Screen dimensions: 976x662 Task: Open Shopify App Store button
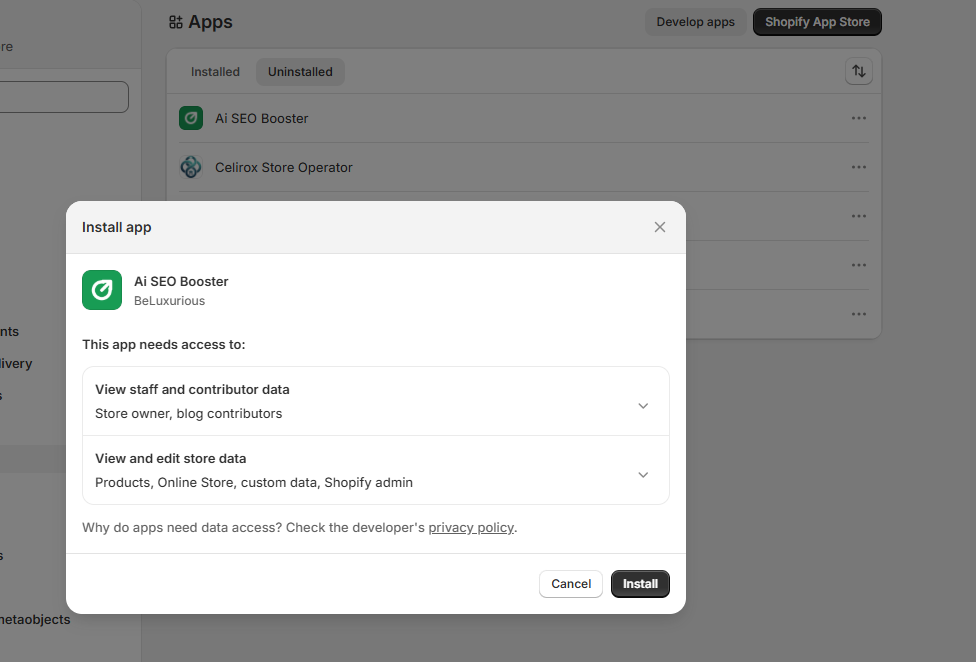[x=817, y=22]
